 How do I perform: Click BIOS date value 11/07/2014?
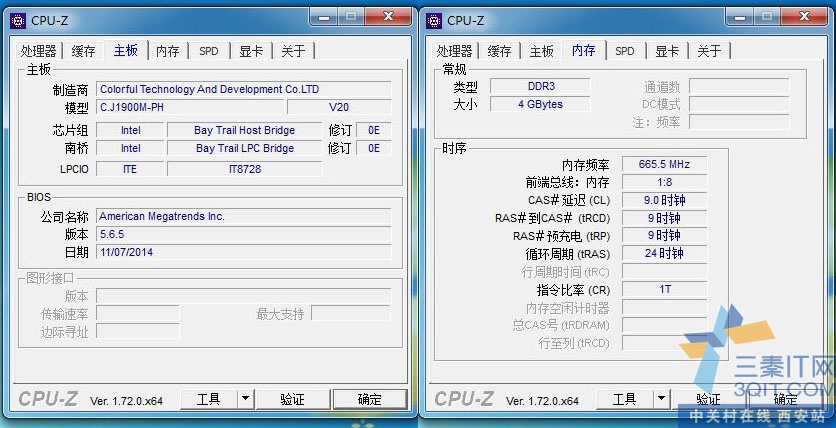pos(243,252)
